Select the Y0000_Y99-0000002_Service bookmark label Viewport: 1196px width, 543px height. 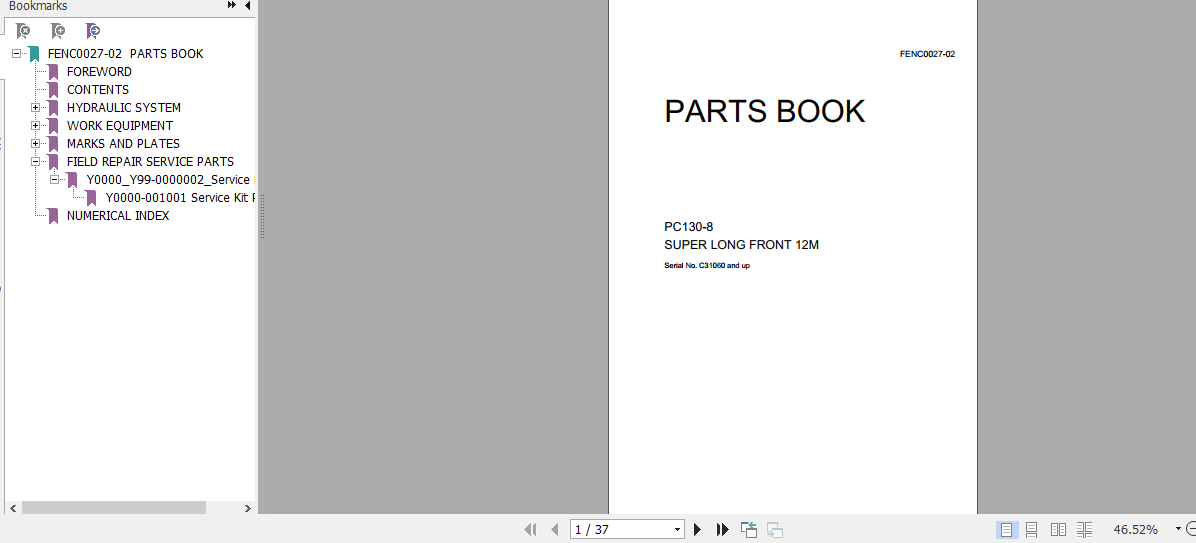pos(169,180)
